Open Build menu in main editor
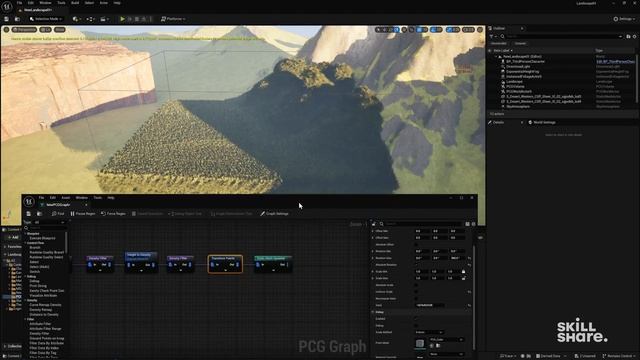Viewport: 640px width, 360px height. point(75,3)
